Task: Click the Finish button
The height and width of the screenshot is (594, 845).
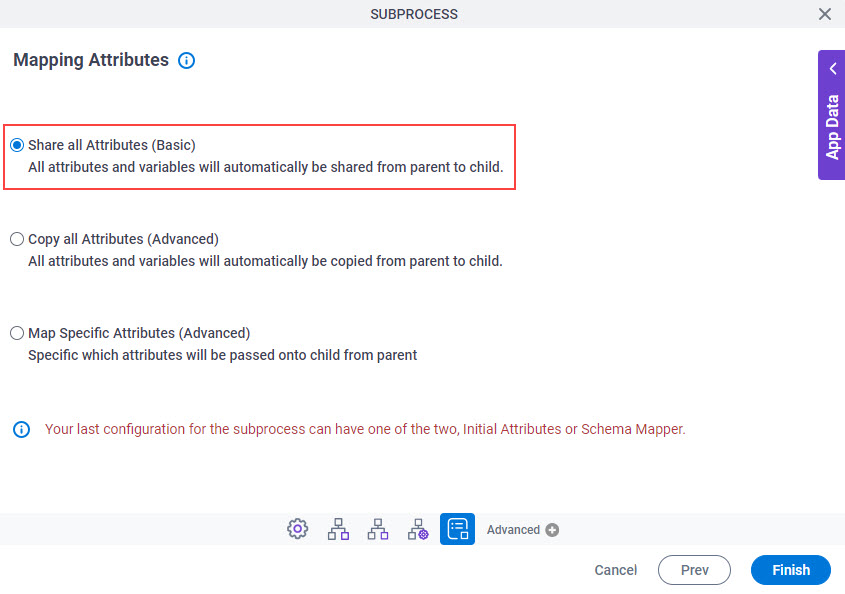Action: (791, 570)
